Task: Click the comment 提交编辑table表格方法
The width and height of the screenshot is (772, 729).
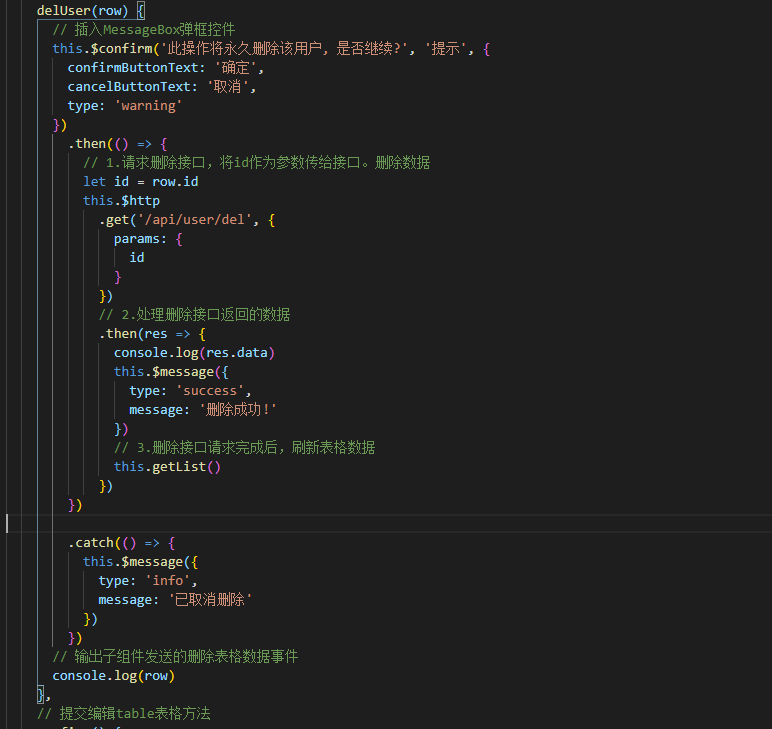Action: pyautogui.click(x=124, y=714)
